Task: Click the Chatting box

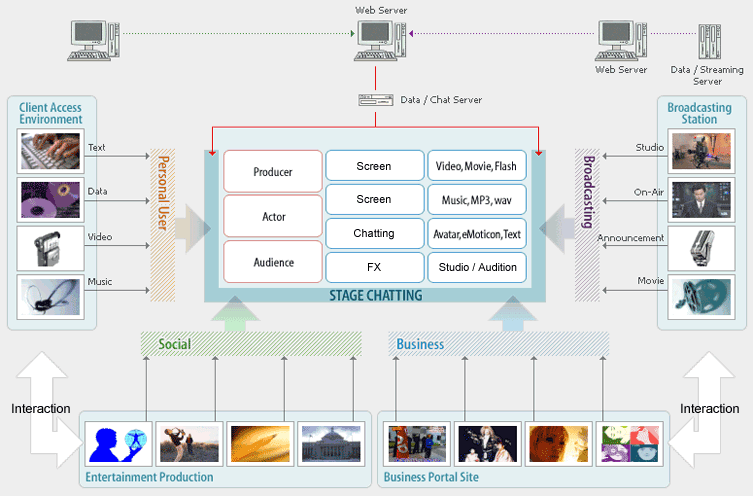Action: click(x=375, y=233)
